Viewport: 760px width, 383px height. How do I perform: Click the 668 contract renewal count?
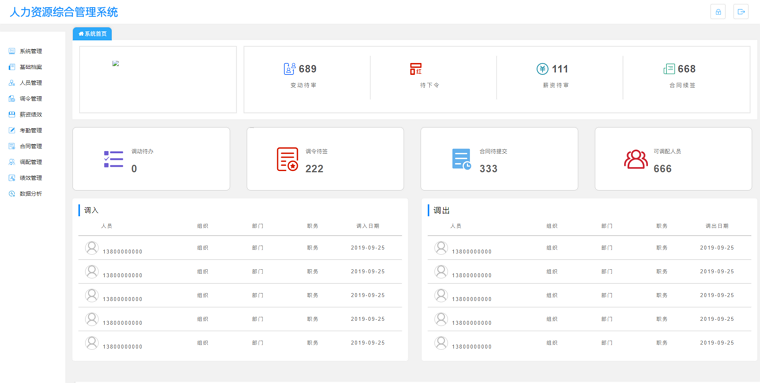point(687,69)
